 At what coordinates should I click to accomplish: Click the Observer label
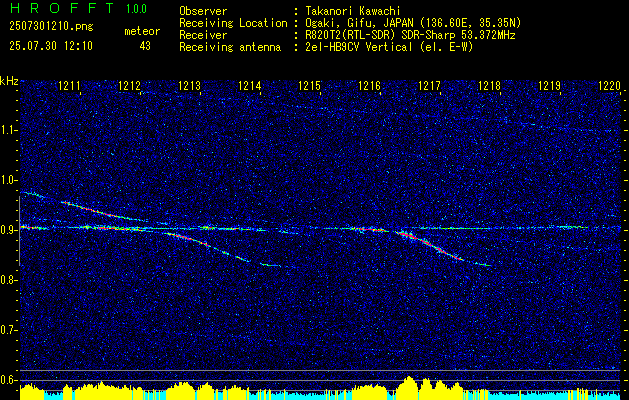click(203, 11)
